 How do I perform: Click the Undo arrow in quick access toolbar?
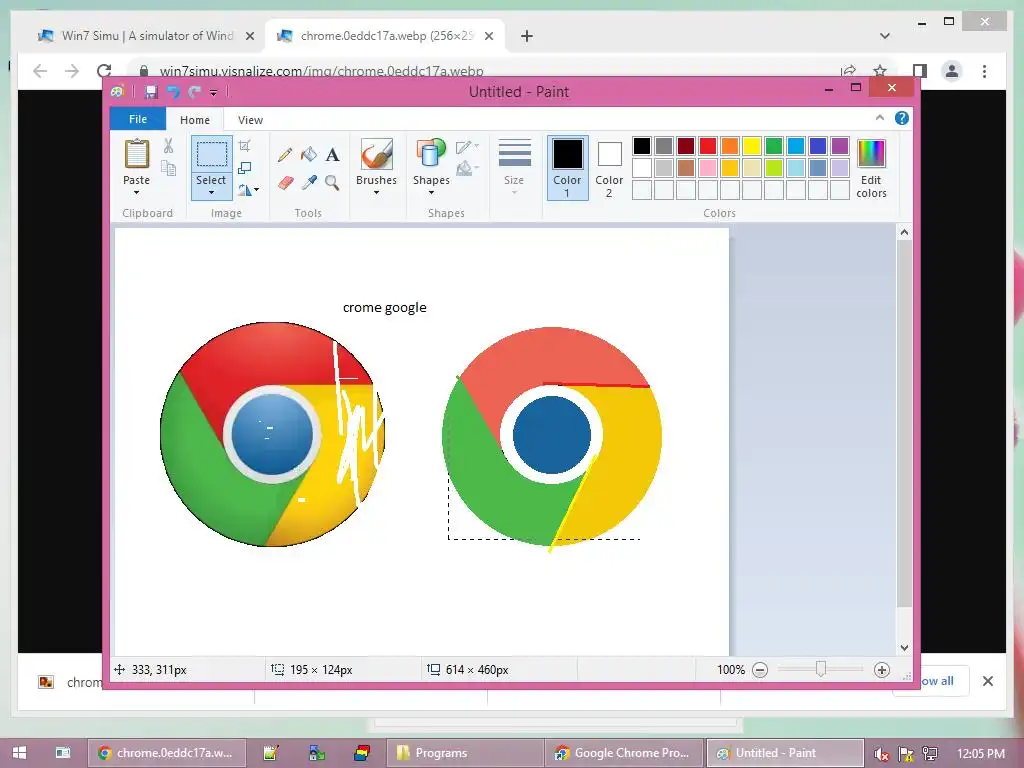pos(173,92)
